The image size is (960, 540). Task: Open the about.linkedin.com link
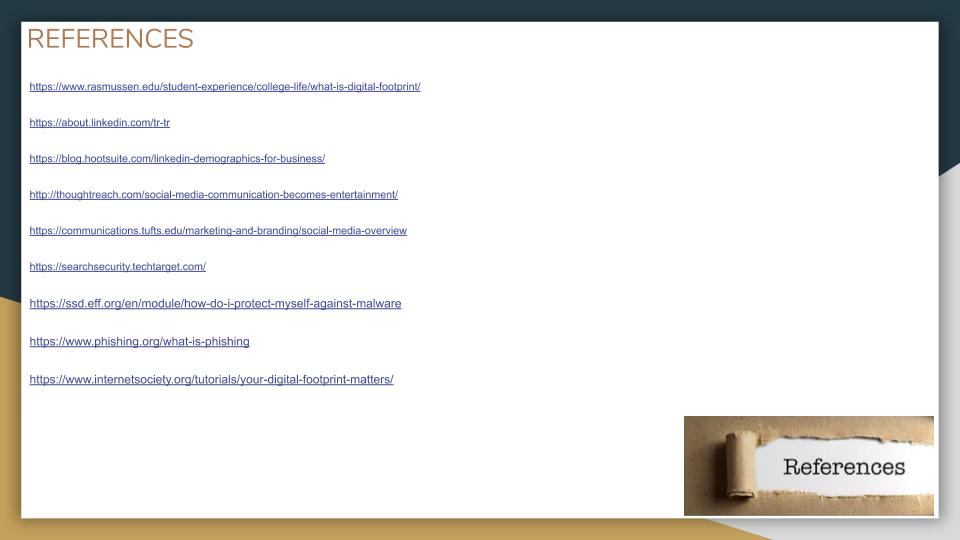click(99, 123)
